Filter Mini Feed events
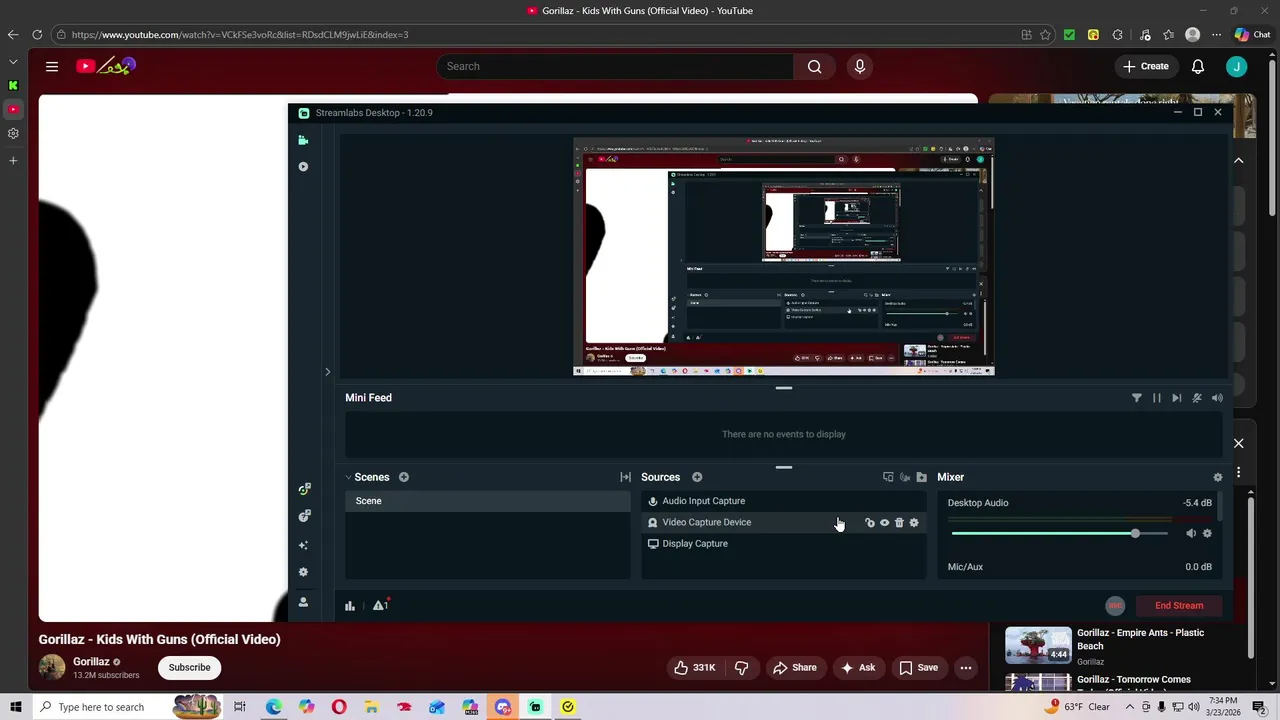This screenshot has height=720, width=1280. click(x=1136, y=398)
